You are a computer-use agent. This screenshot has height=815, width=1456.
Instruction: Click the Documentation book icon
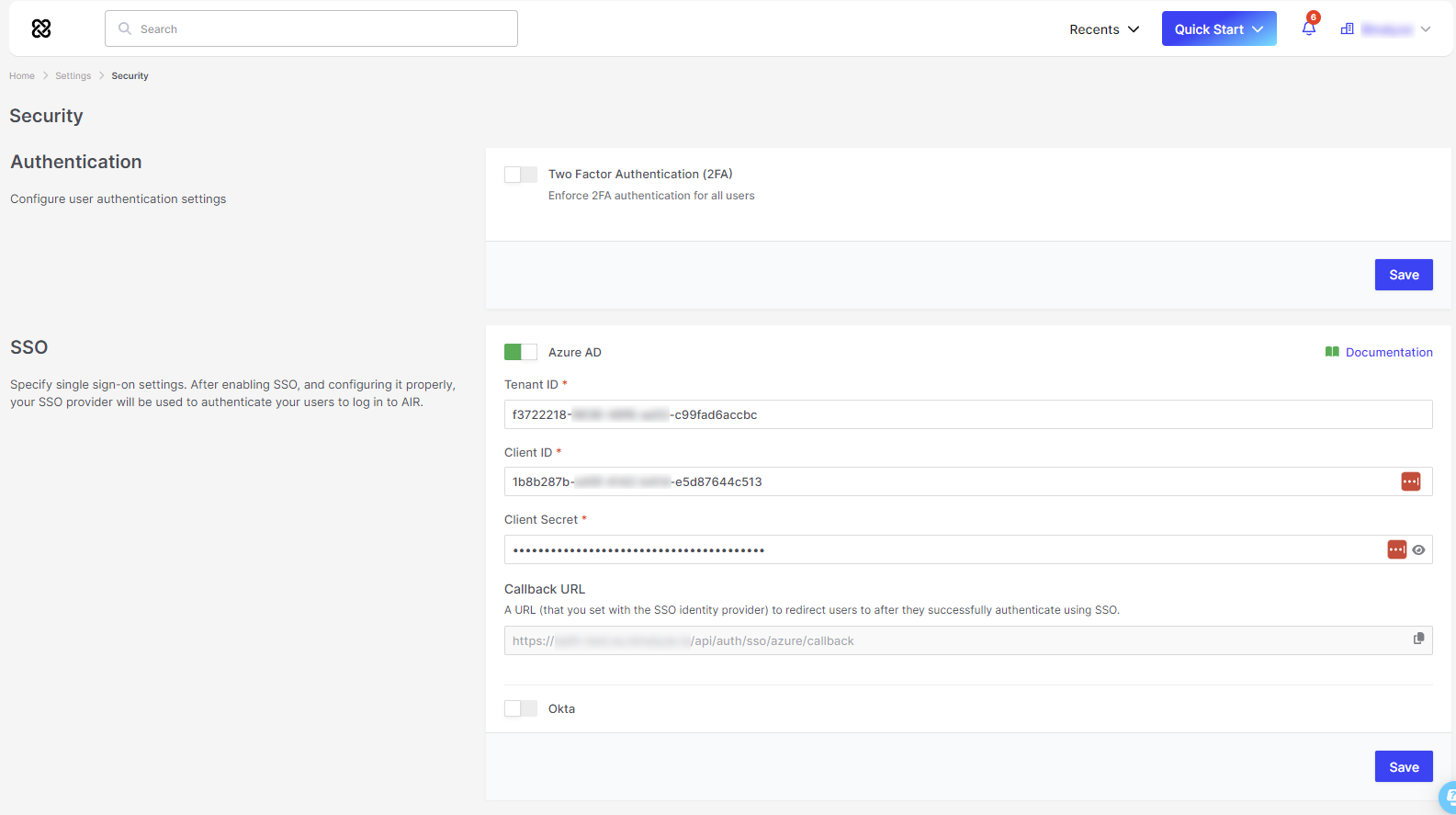click(1332, 352)
